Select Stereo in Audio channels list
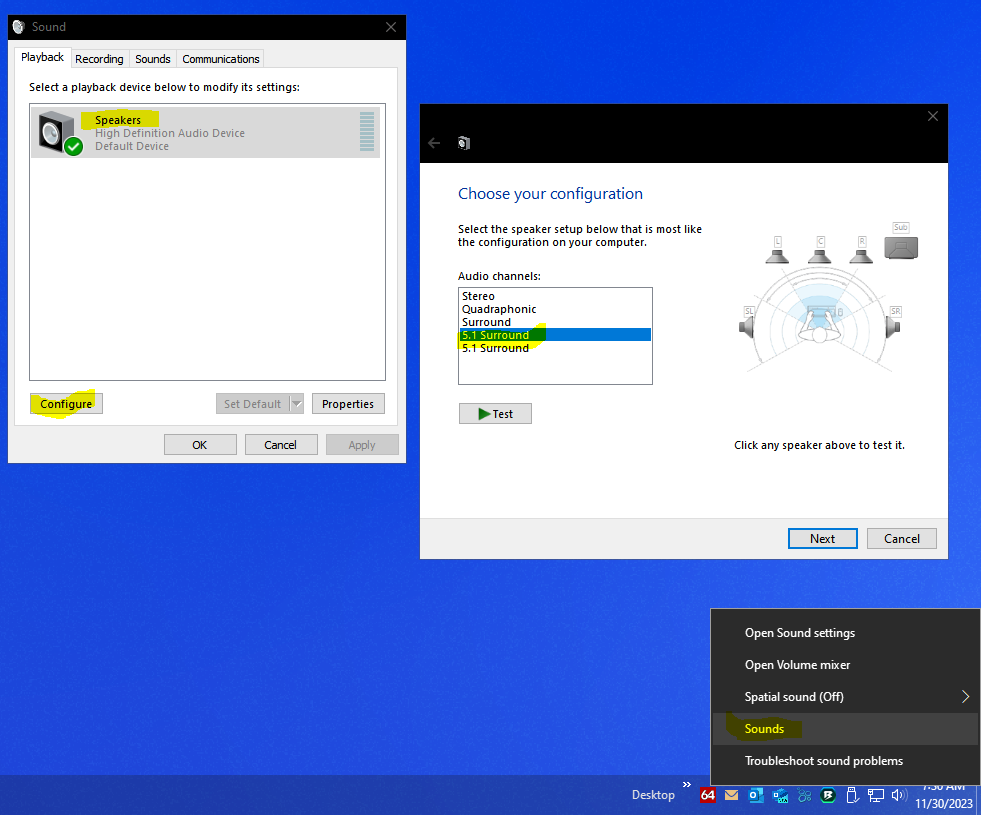The height and width of the screenshot is (815, 981). pyautogui.click(x=478, y=296)
